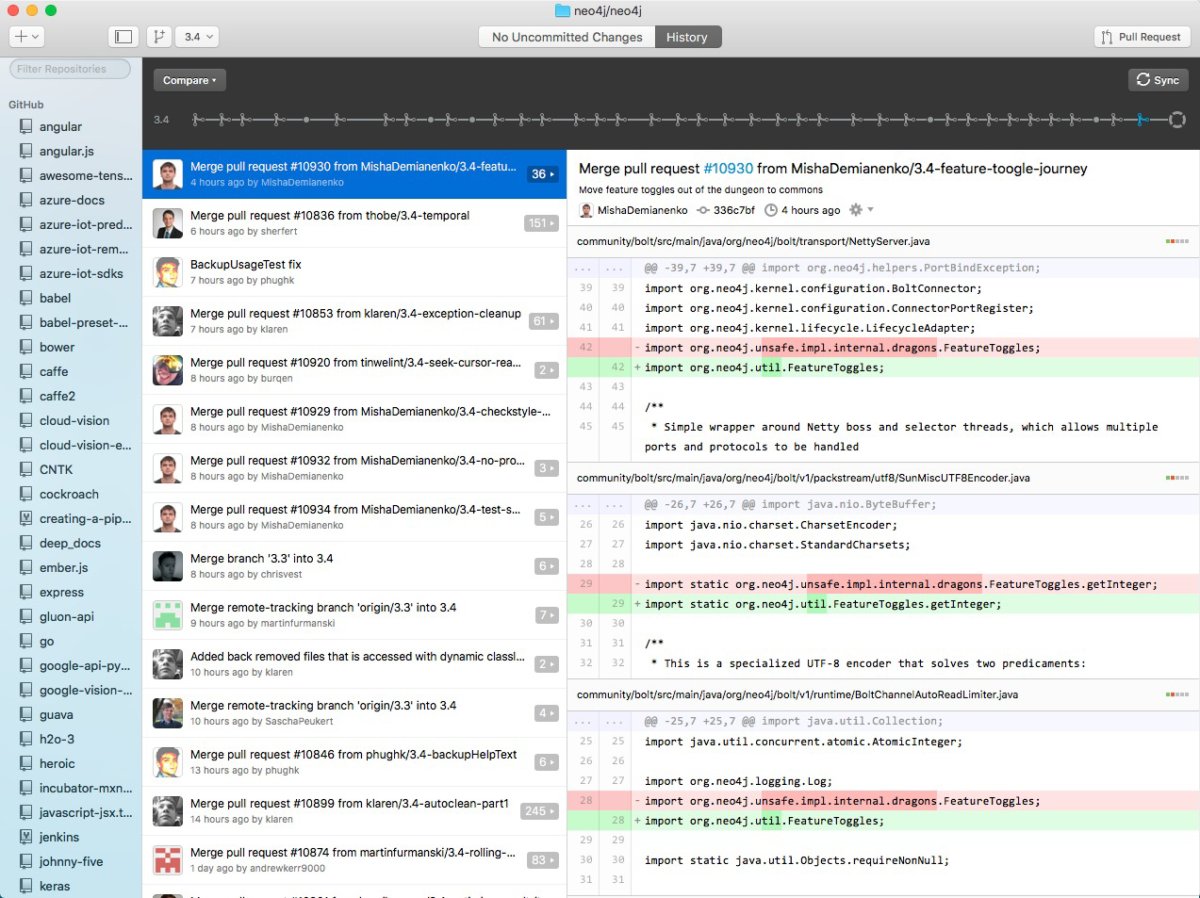The image size is (1200, 898).
Task: Toggle the sidebar visibility icon
Action: click(x=123, y=36)
